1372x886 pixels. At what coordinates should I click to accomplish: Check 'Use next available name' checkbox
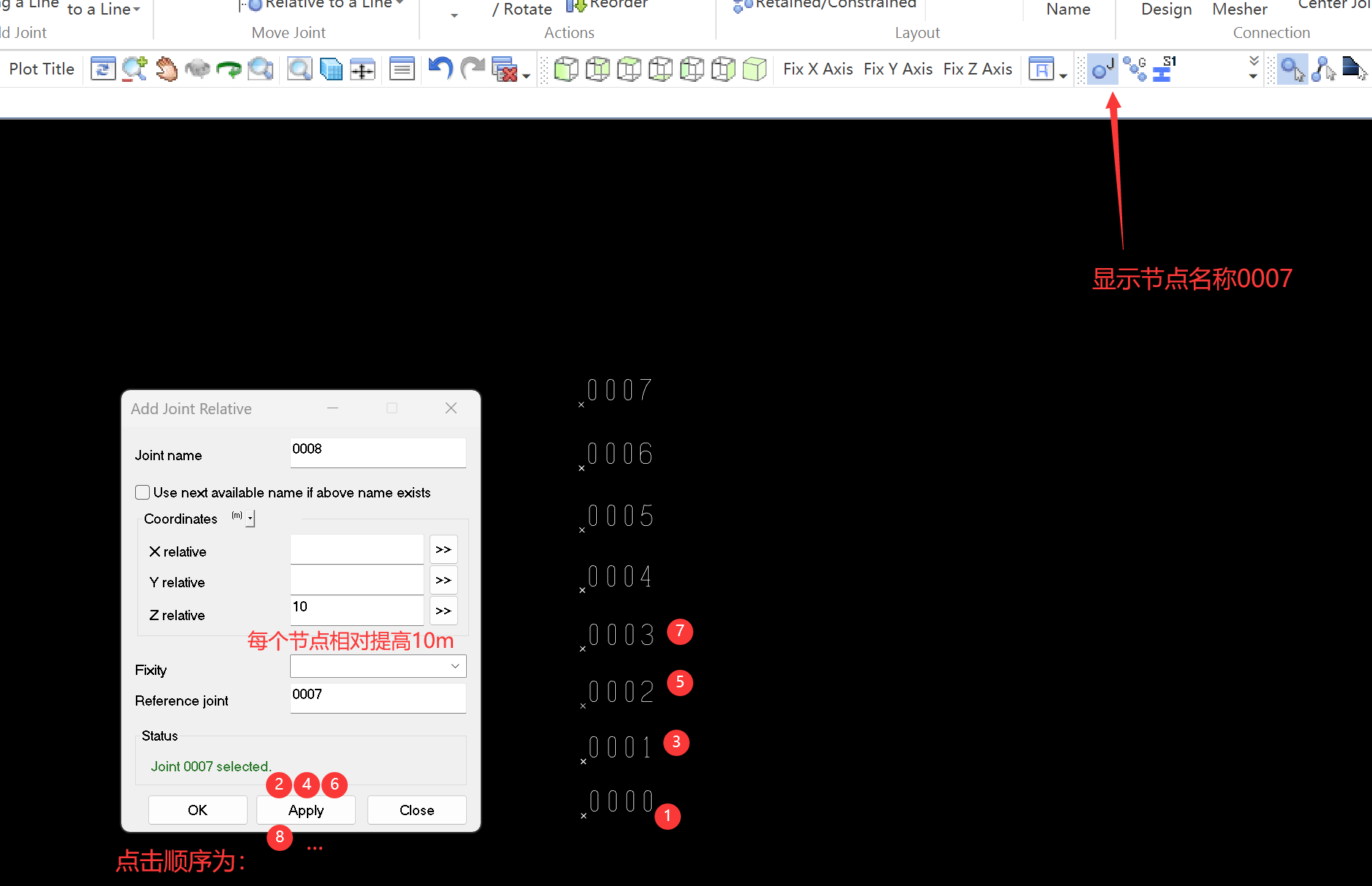[142, 492]
